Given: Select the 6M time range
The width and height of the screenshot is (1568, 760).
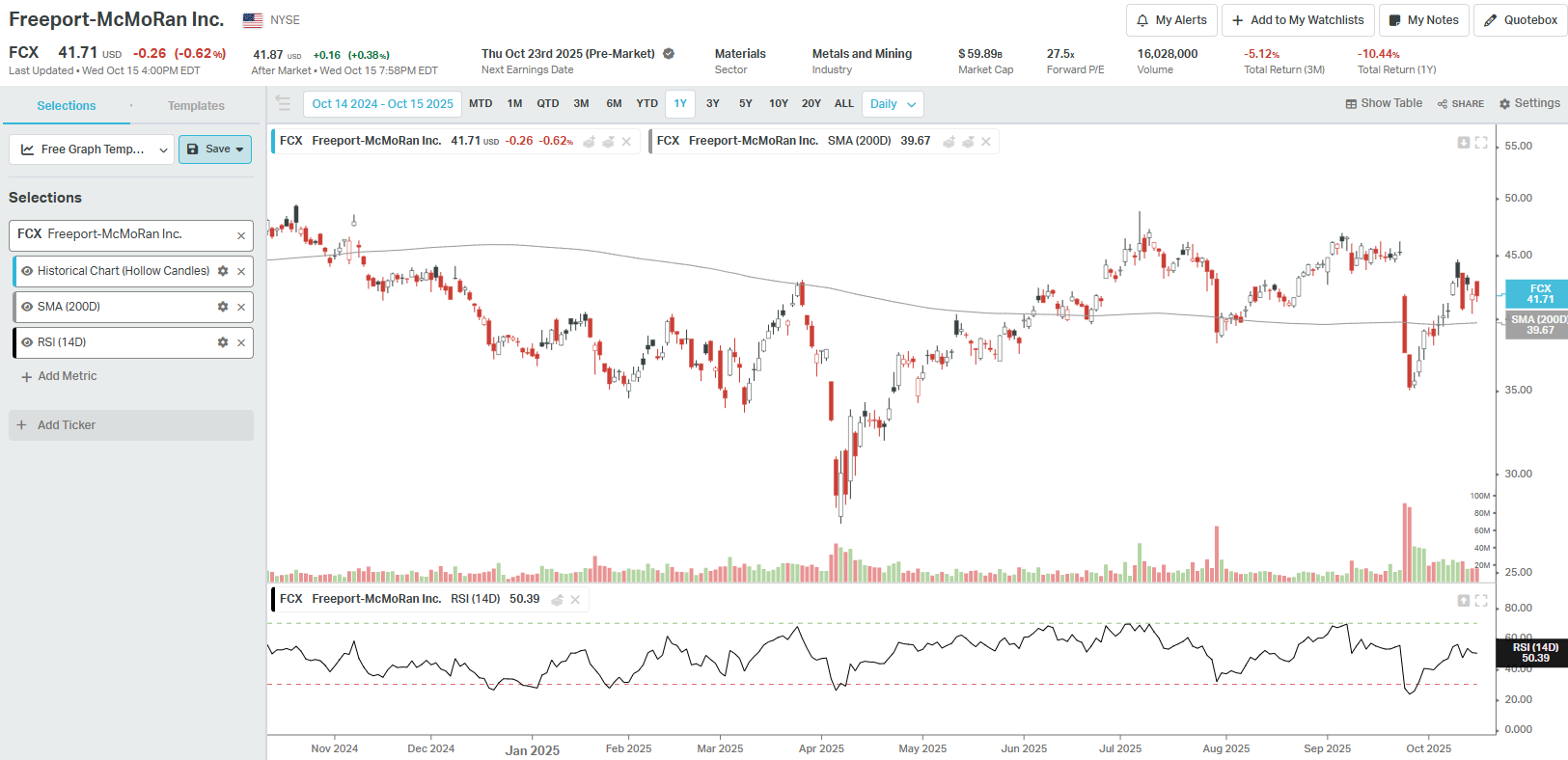Looking at the screenshot, I should [x=614, y=103].
